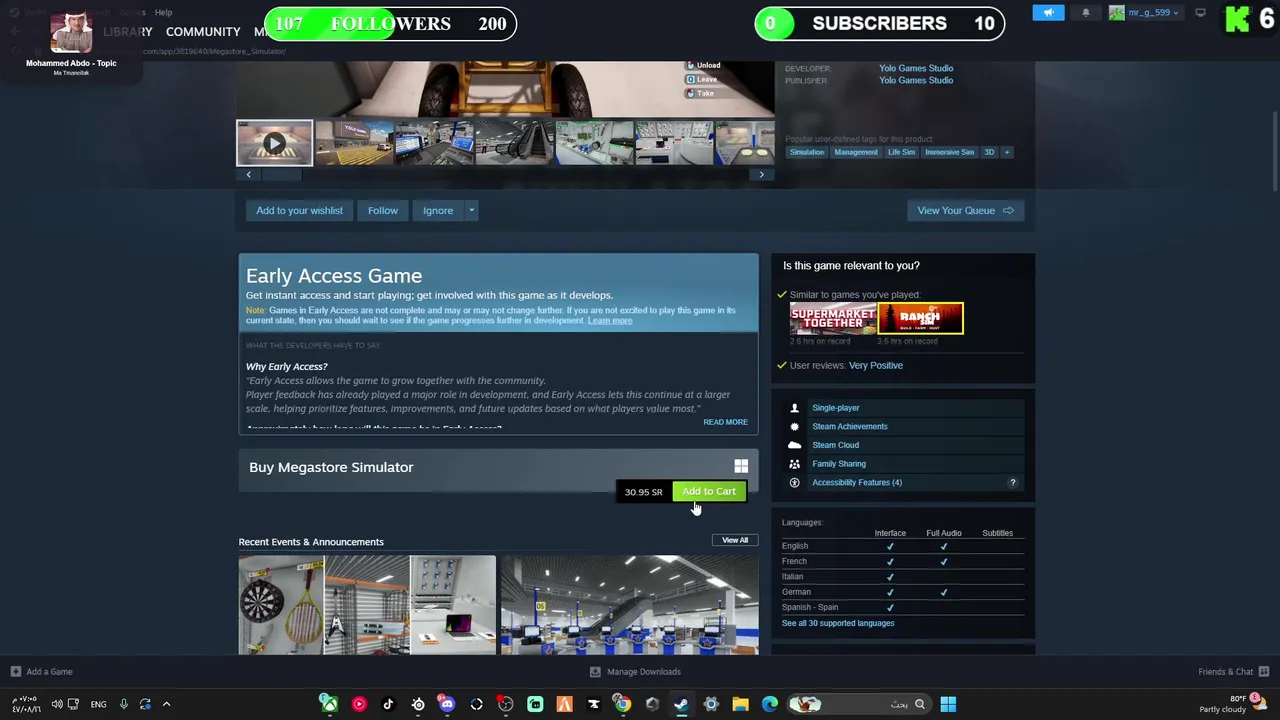Click the page vertical scrollbar

pyautogui.click(x=1275, y=150)
